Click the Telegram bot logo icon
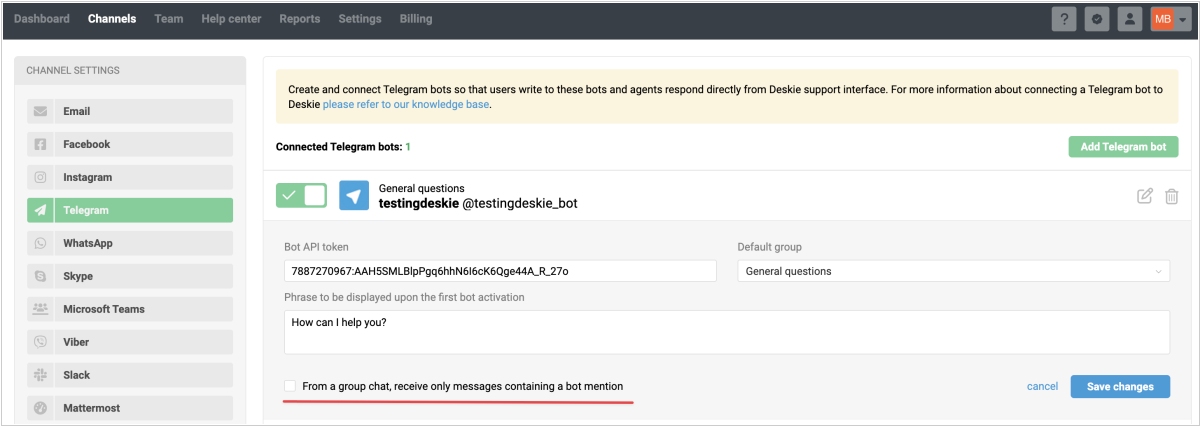1200x426 pixels. (x=354, y=196)
